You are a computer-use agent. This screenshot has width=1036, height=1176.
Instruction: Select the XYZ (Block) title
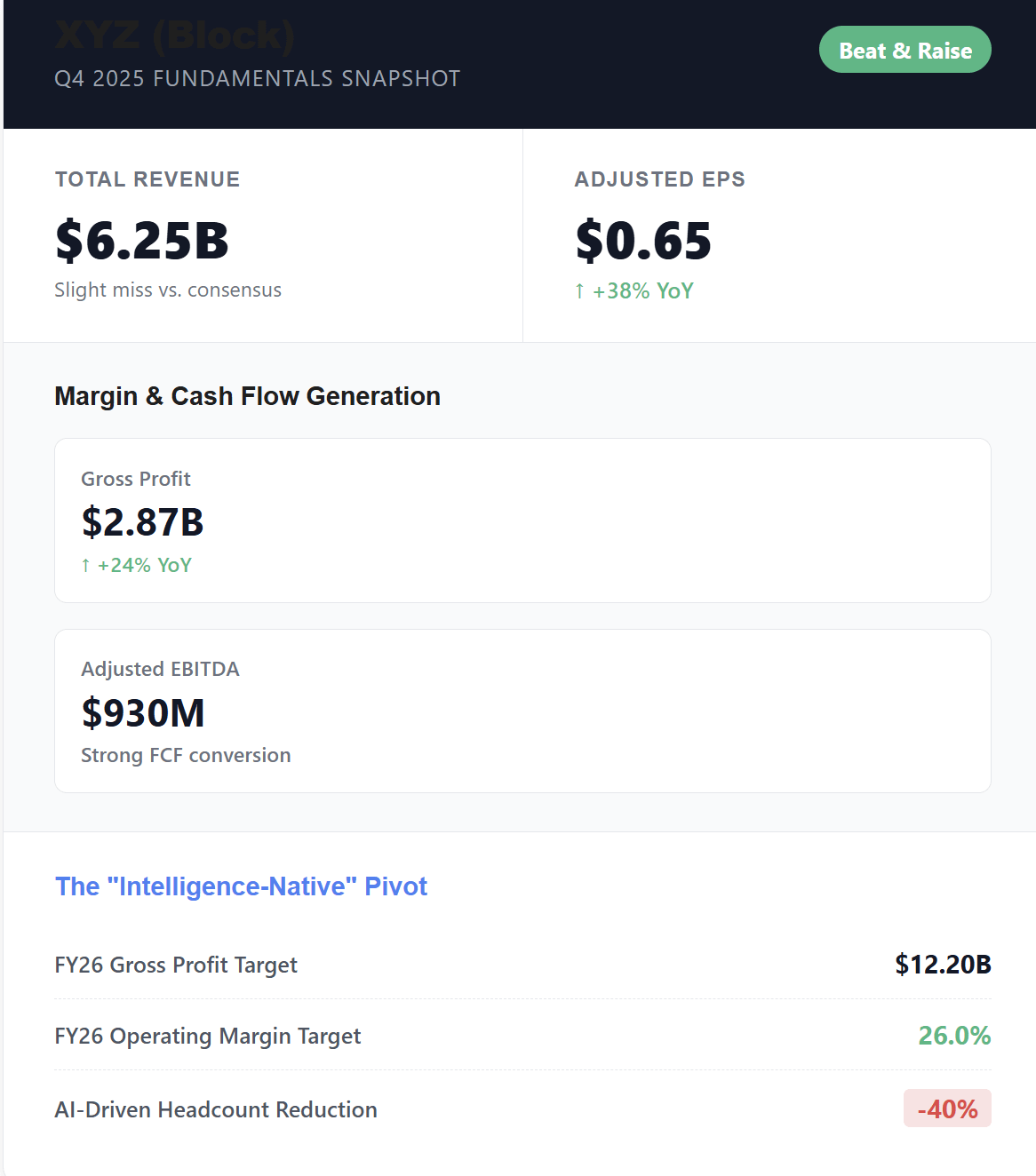coord(174,36)
